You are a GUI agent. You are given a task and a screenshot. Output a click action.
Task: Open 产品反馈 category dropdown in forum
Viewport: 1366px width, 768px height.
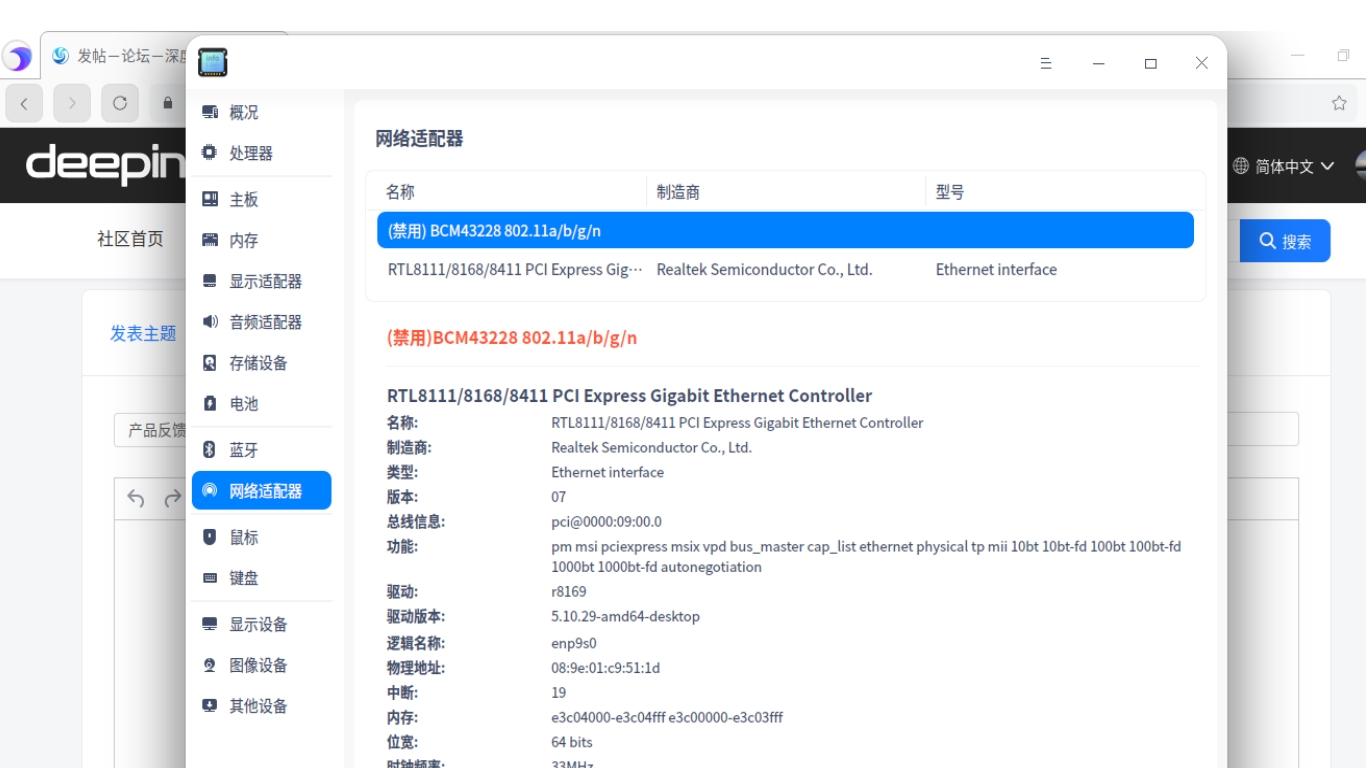tap(150, 430)
